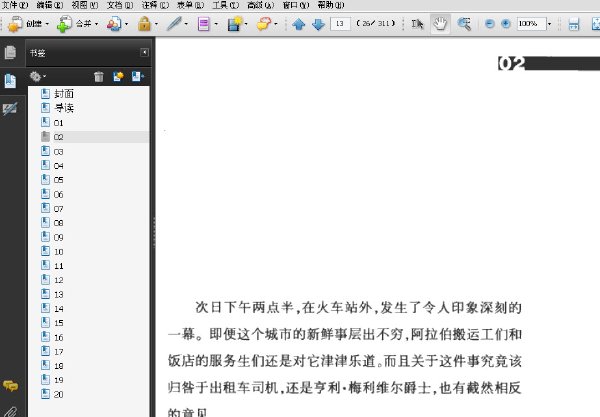The width and height of the screenshot is (600, 417).
Task: Click the Multimedia filmstrip icon
Action: [x=235, y=24]
